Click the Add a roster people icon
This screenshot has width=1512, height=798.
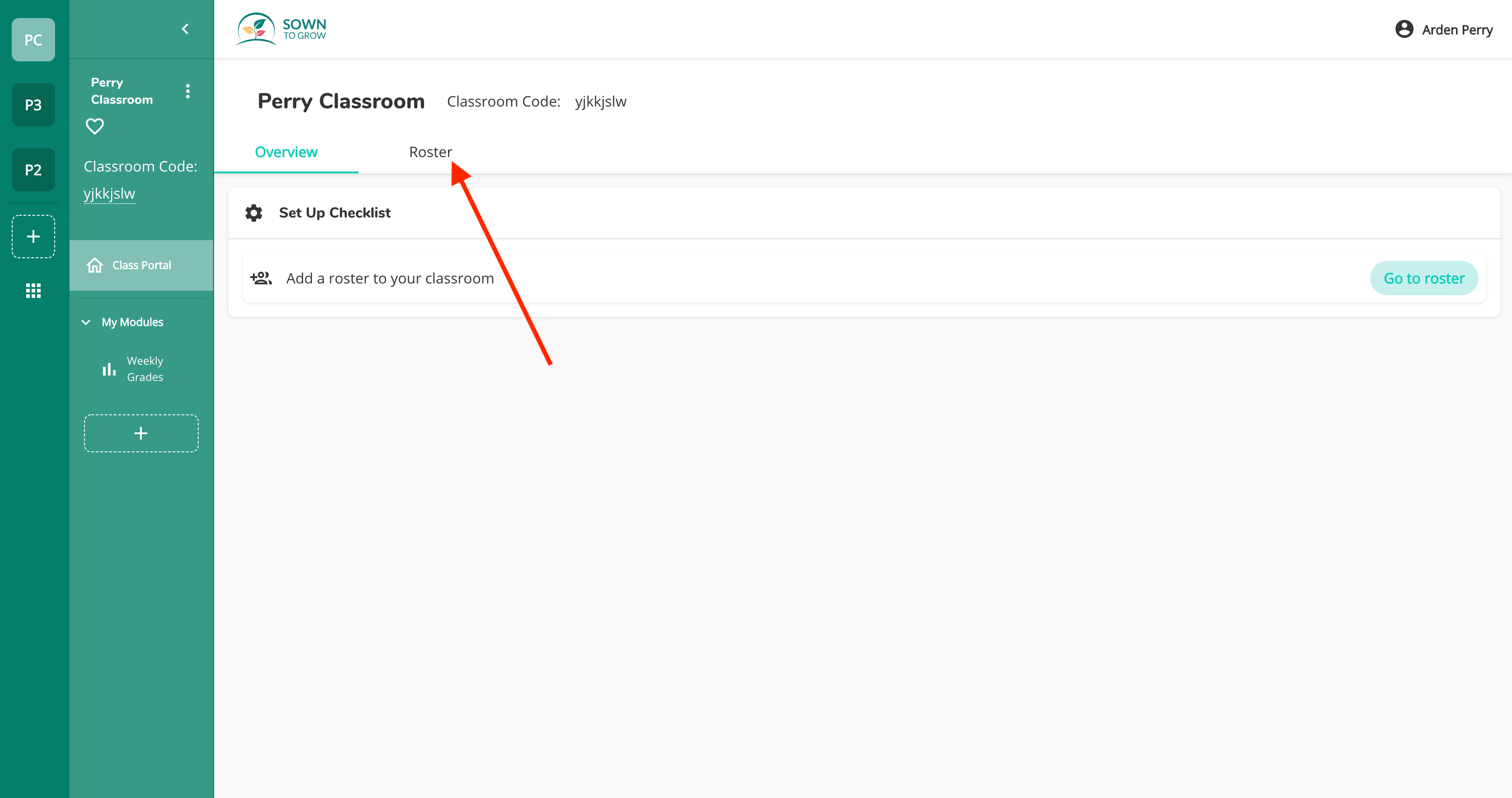261,278
